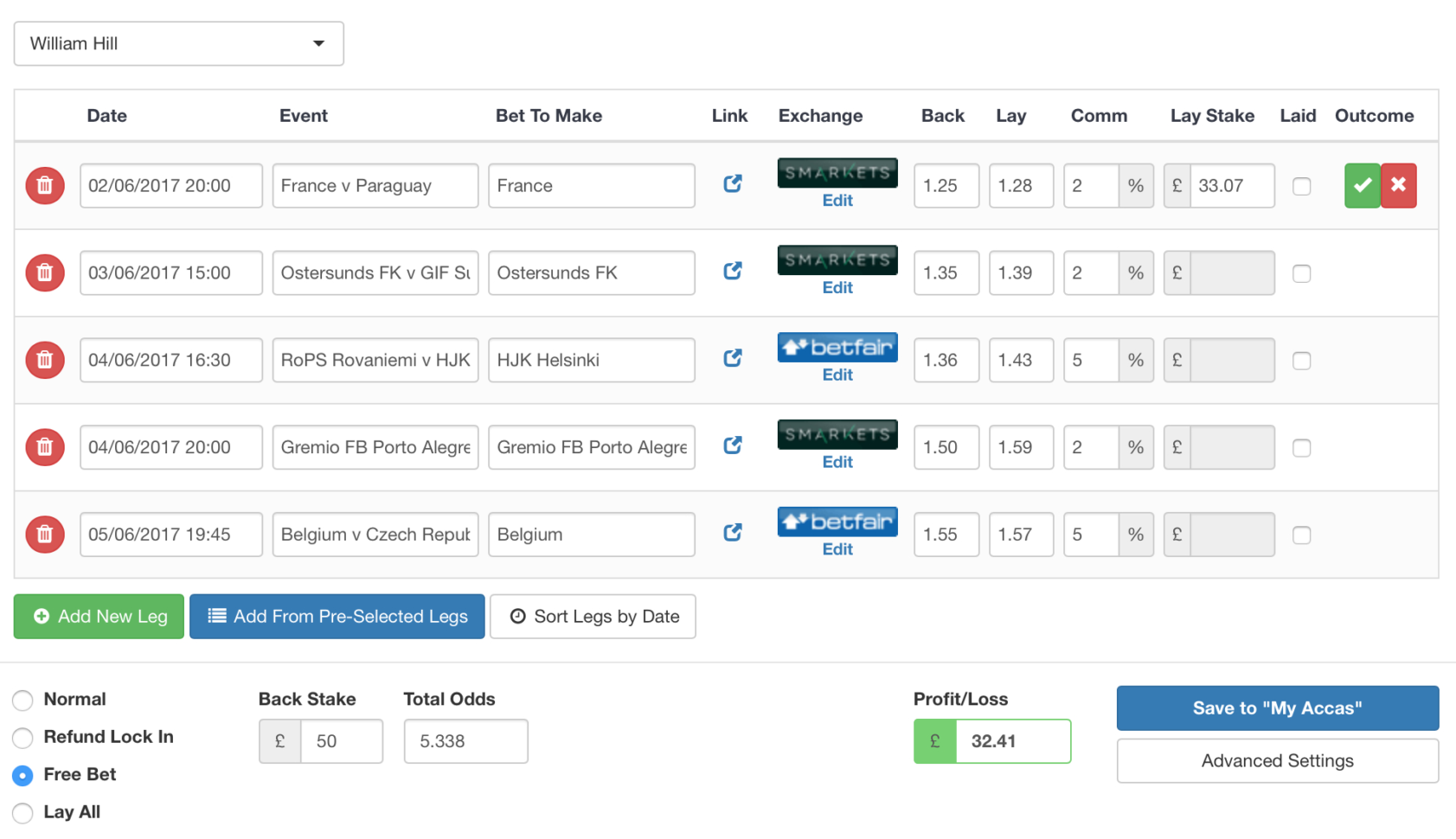This screenshot has height=839, width=1456.
Task: Edit the exchange for Gremio FB bet
Action: pos(837,462)
